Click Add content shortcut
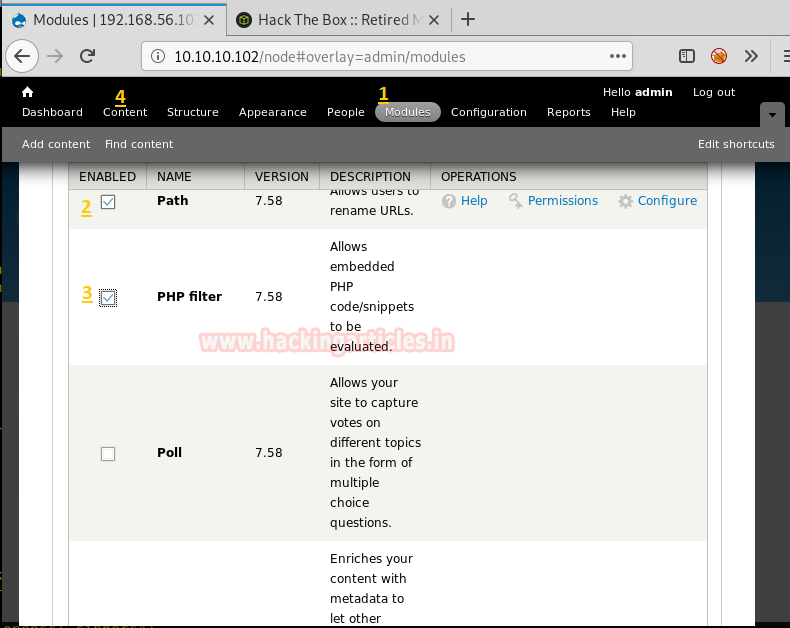The width and height of the screenshot is (790, 628). coord(56,144)
